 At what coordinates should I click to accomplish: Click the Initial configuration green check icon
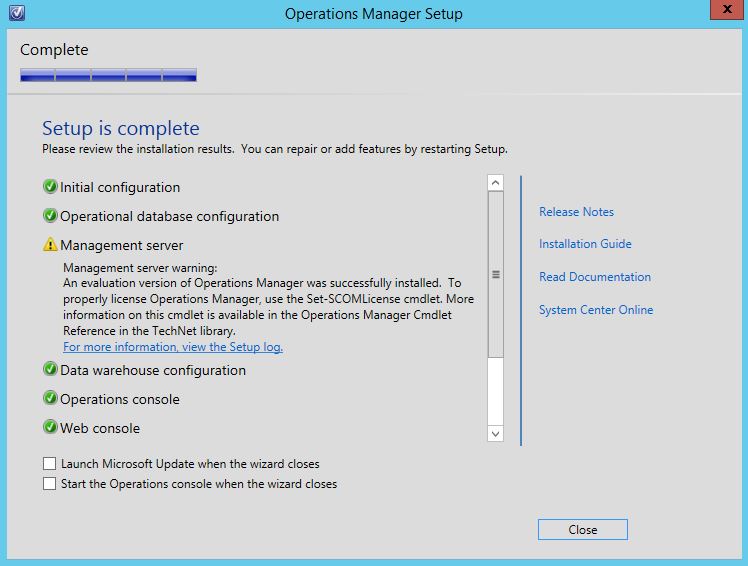pyautogui.click(x=50, y=187)
